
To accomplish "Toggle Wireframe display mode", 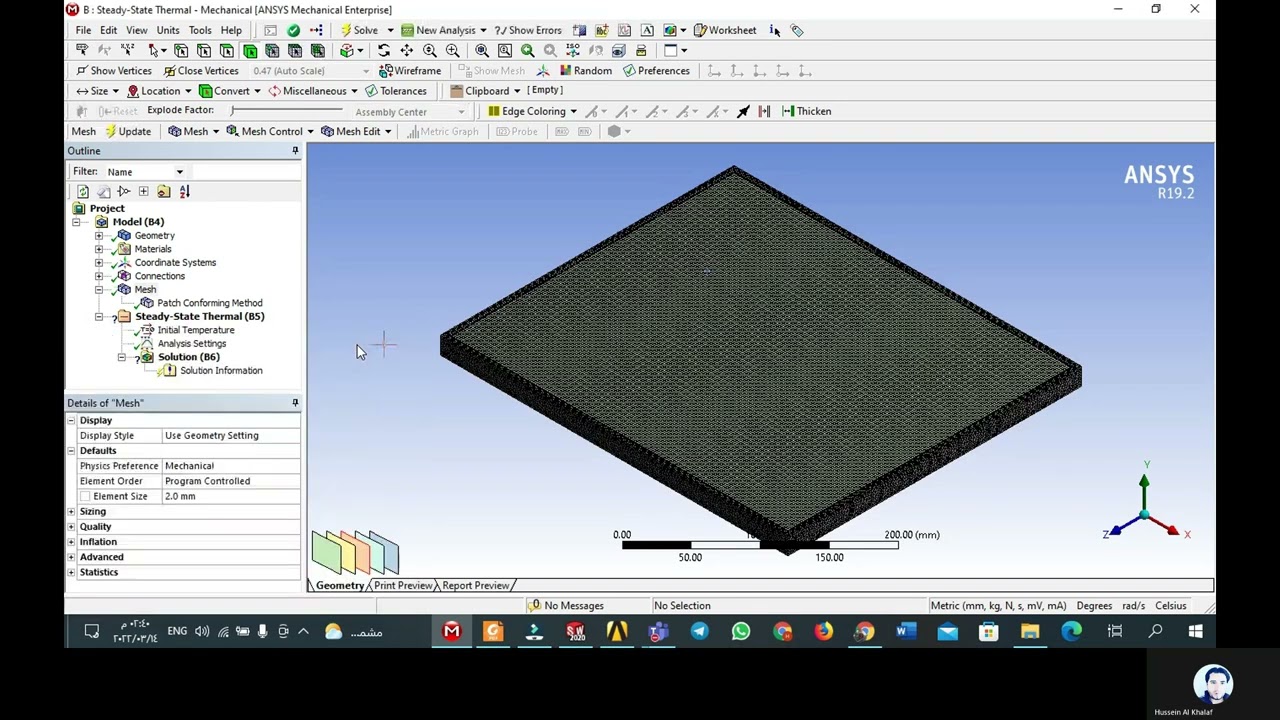I will (410, 71).
